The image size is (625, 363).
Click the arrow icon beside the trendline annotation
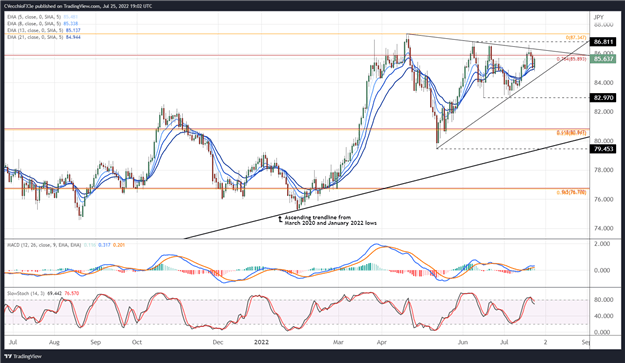(x=280, y=219)
